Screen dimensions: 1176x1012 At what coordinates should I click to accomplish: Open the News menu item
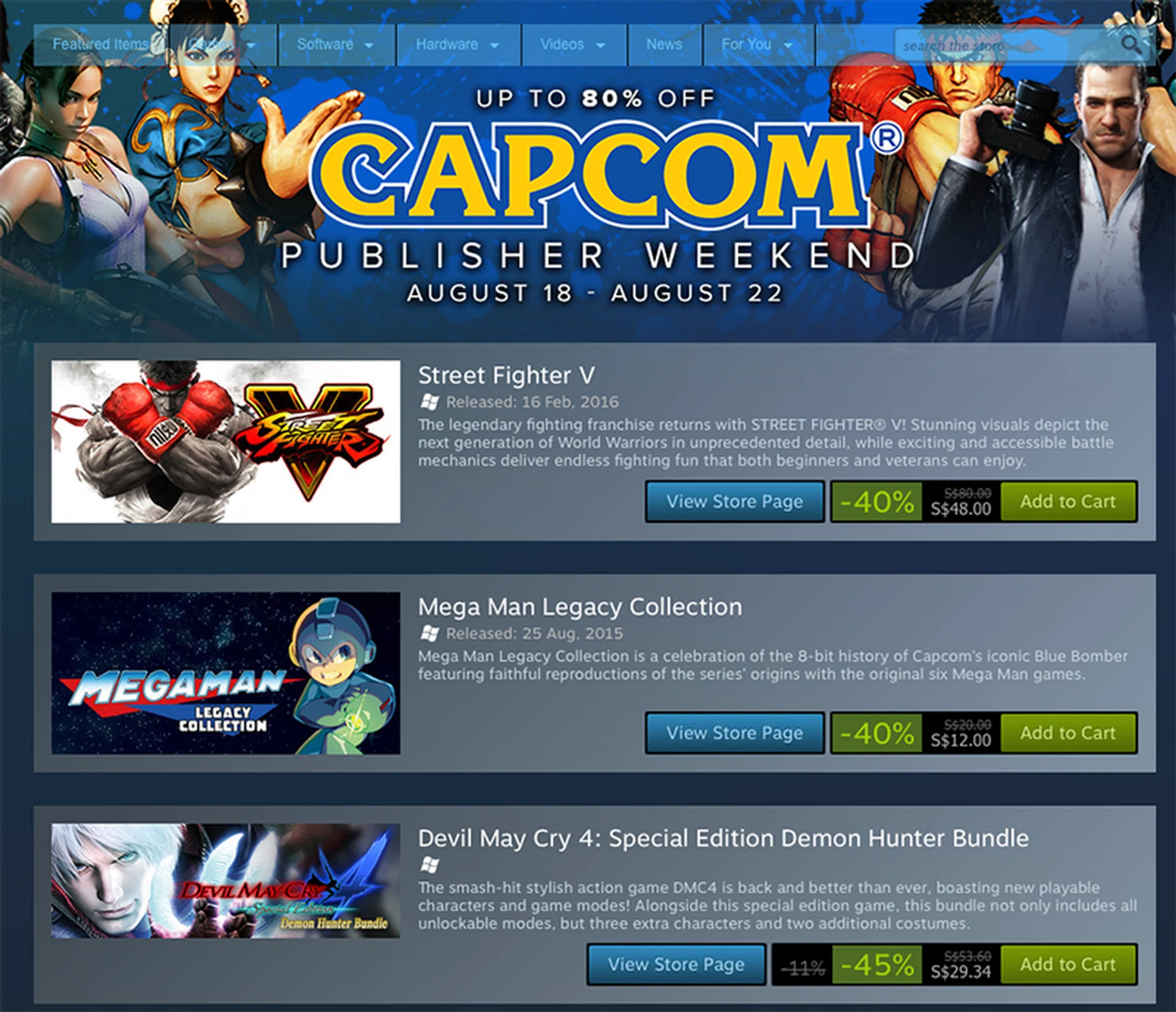coord(665,45)
